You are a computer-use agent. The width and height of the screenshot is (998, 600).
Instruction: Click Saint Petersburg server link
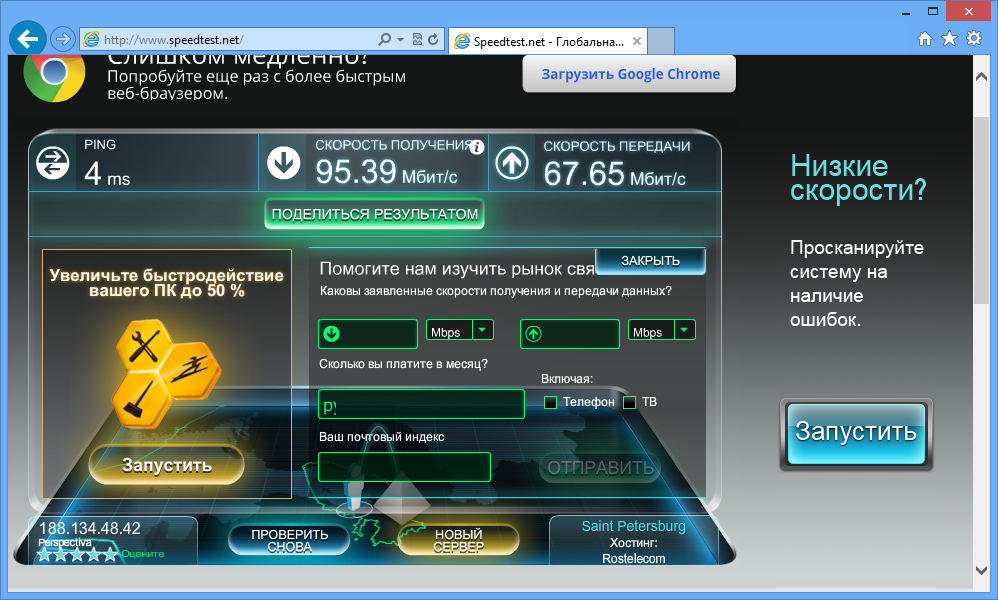[633, 526]
